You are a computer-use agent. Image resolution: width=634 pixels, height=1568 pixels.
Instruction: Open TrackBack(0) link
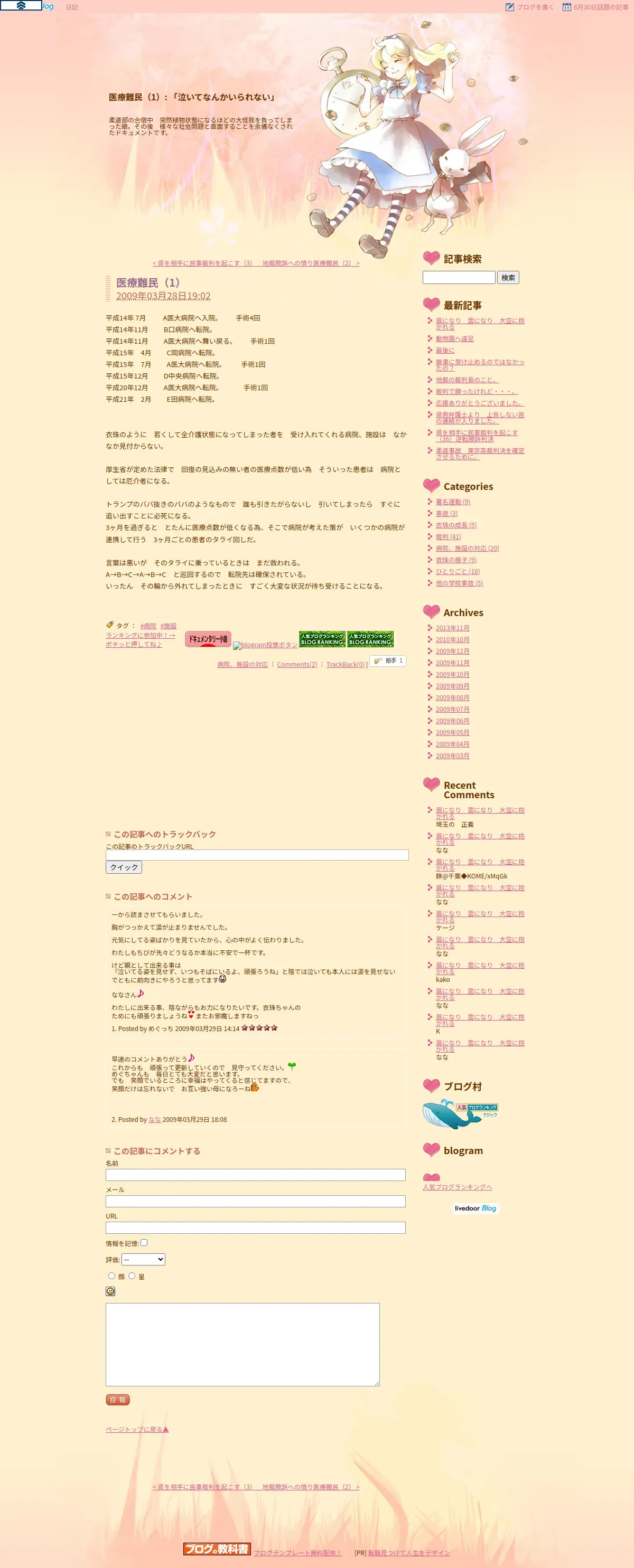pyautogui.click(x=344, y=665)
